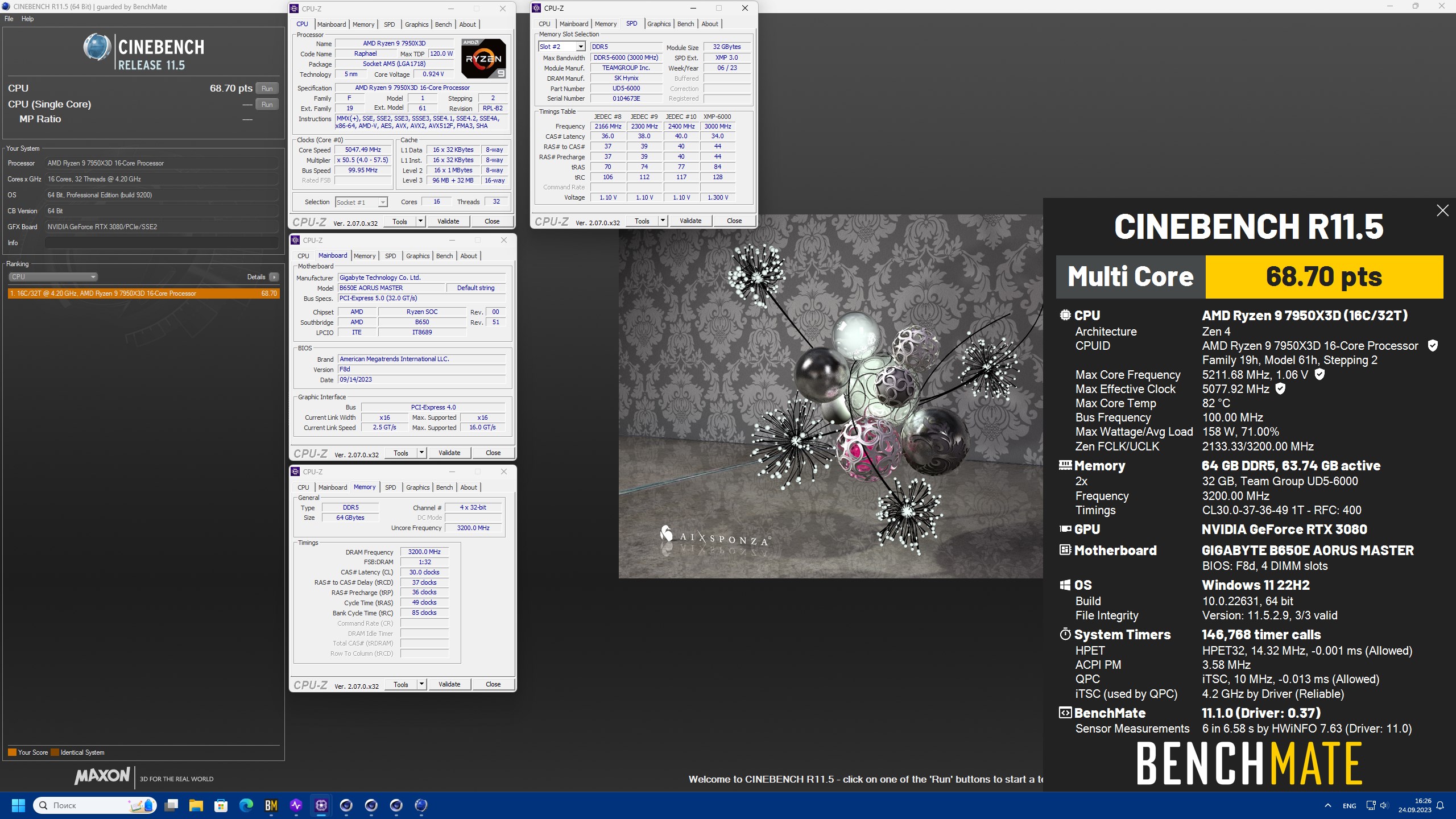Open the Windows Start menu
This screenshot has width=1456, height=819.
(x=18, y=805)
